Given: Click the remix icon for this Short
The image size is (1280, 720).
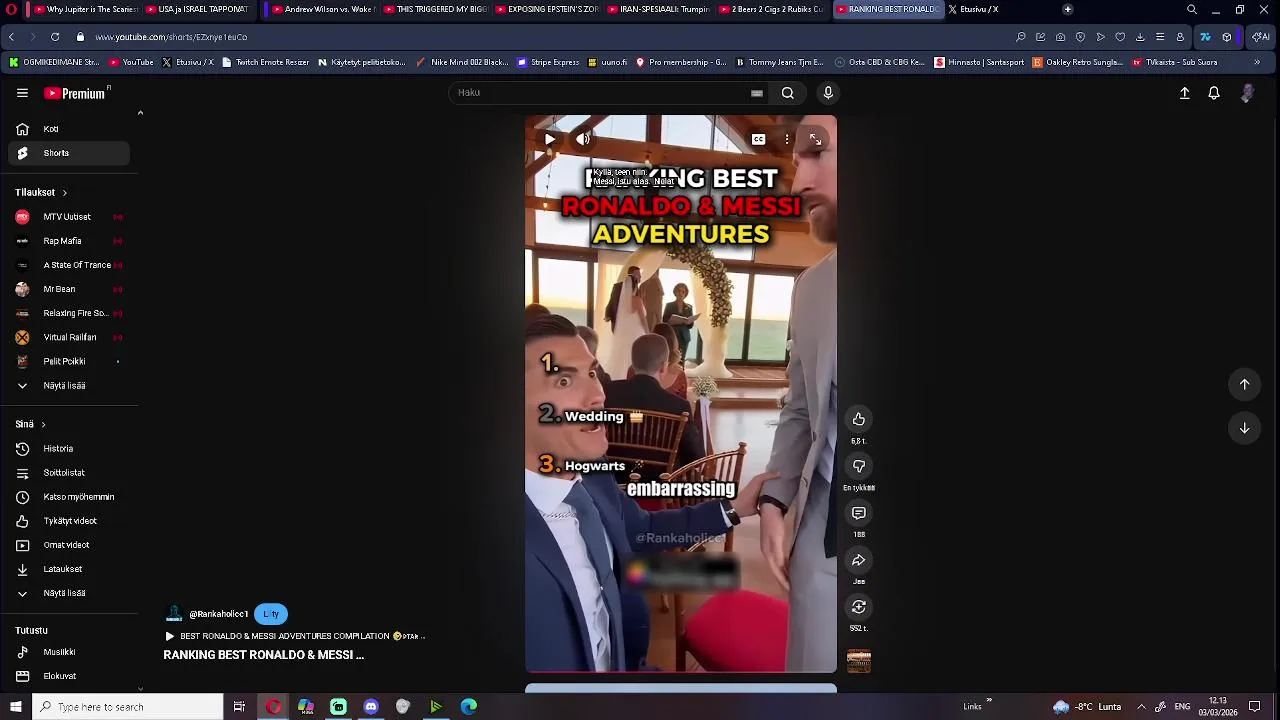Looking at the screenshot, I should pos(859,607).
